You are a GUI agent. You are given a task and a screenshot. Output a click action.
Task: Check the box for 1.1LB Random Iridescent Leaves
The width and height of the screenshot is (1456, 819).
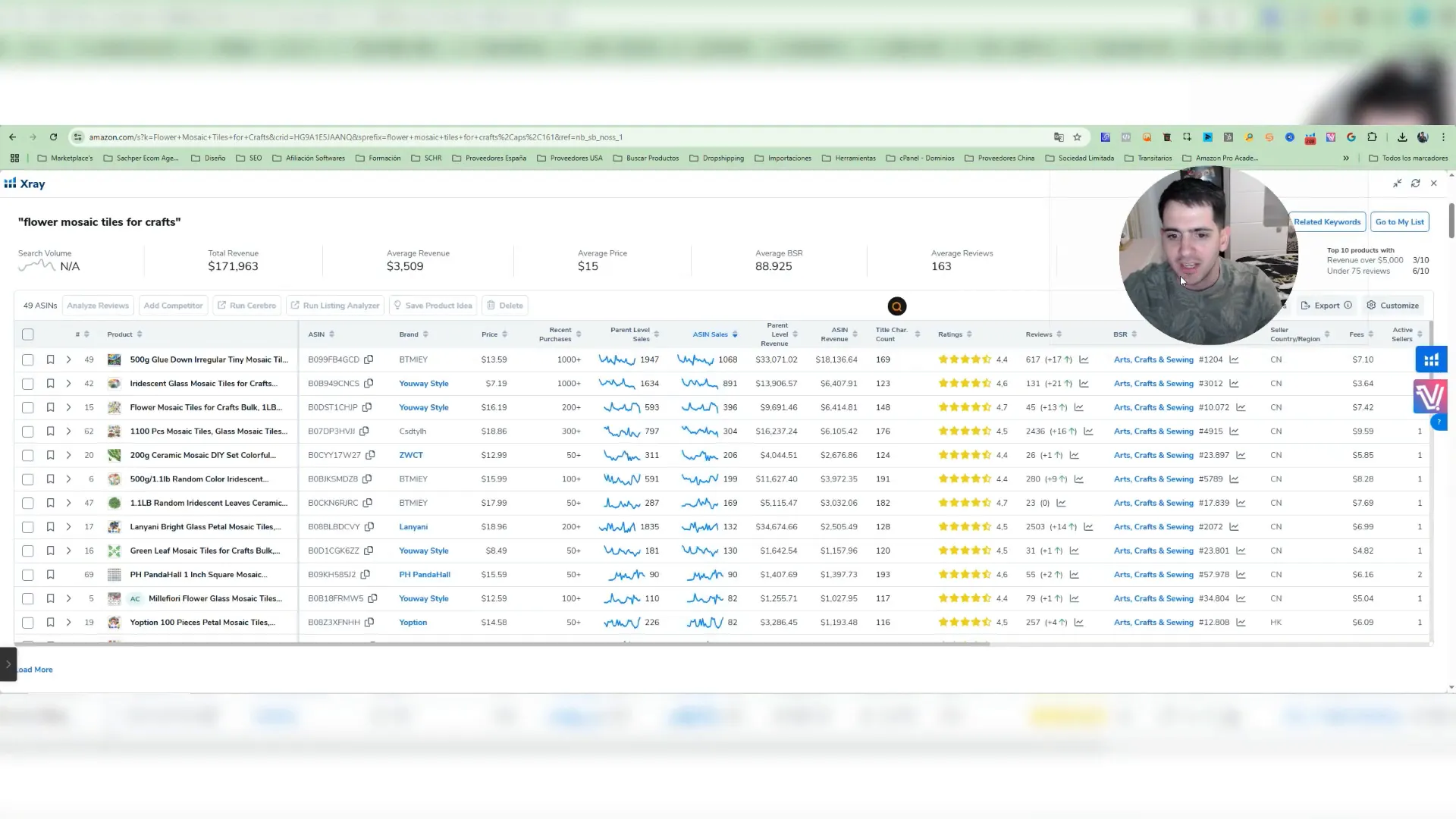tap(28, 504)
